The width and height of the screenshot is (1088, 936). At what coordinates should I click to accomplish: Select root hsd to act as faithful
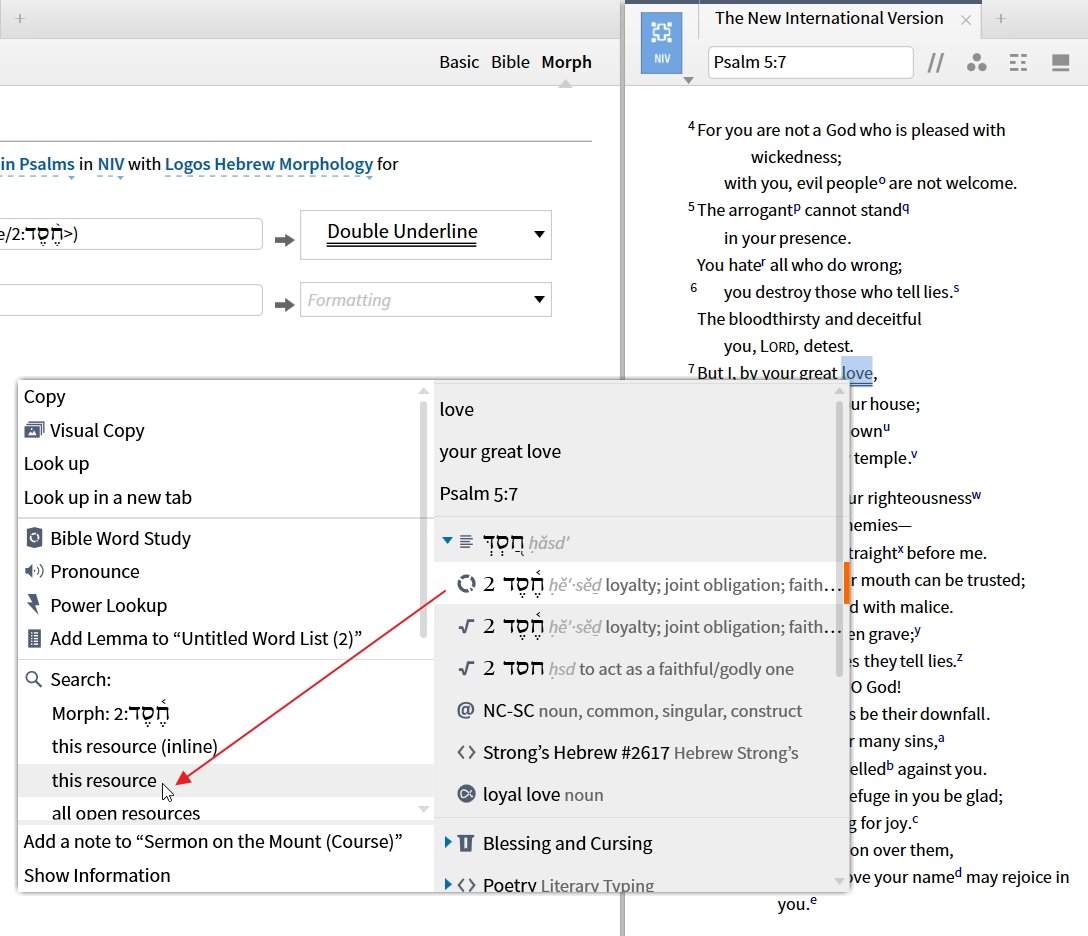638,668
